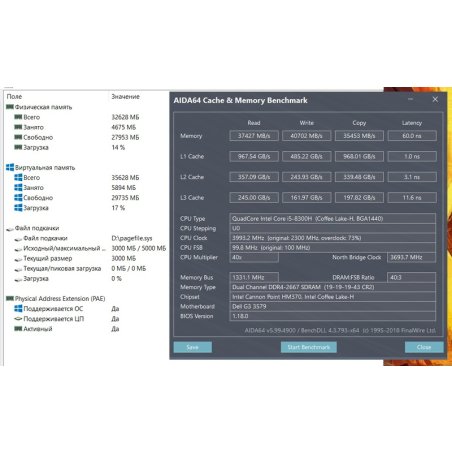Click the L3 Cache Read value 245.00 GB/s
The width and height of the screenshot is (452, 452).
(x=254, y=198)
